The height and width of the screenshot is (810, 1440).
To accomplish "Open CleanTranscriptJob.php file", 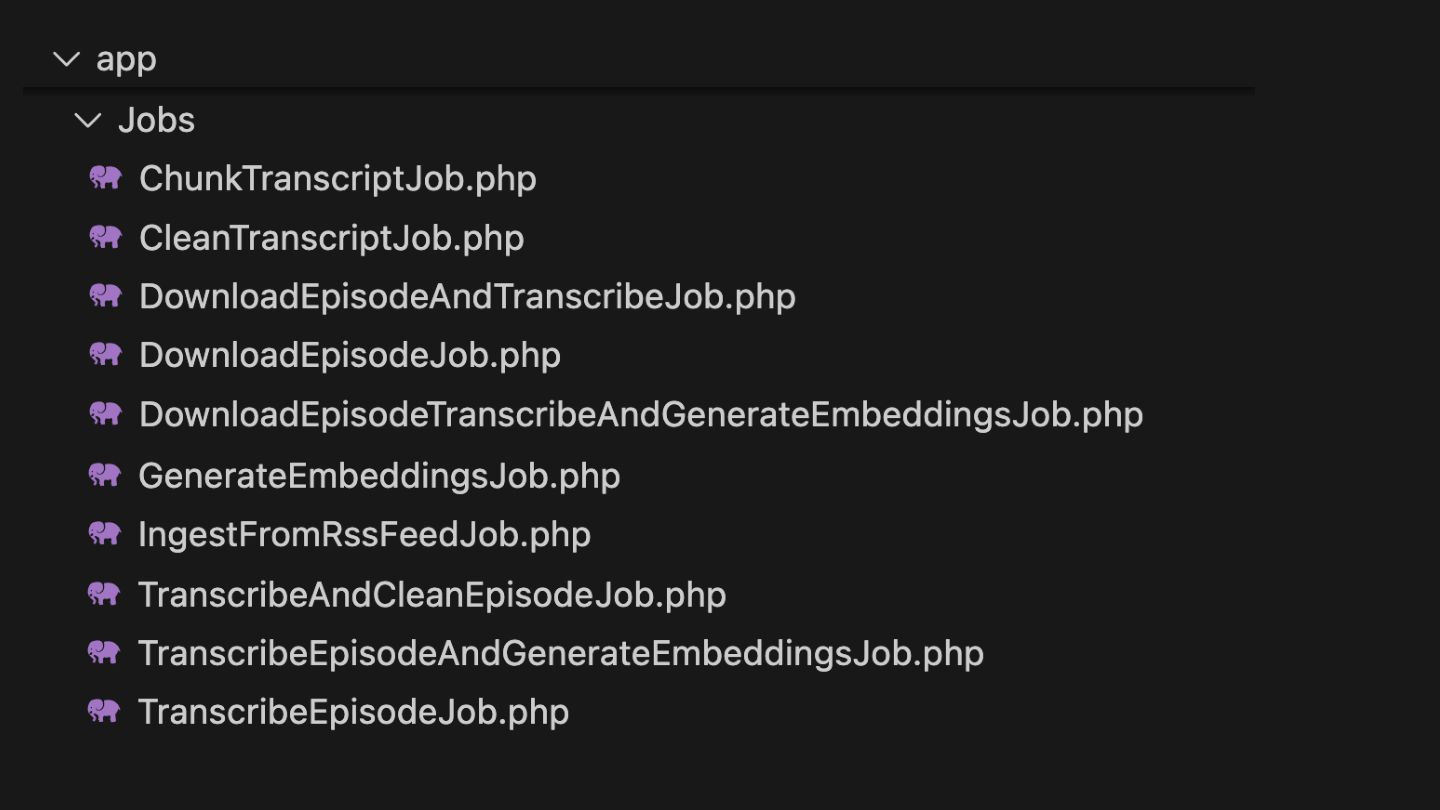I will coord(331,238).
